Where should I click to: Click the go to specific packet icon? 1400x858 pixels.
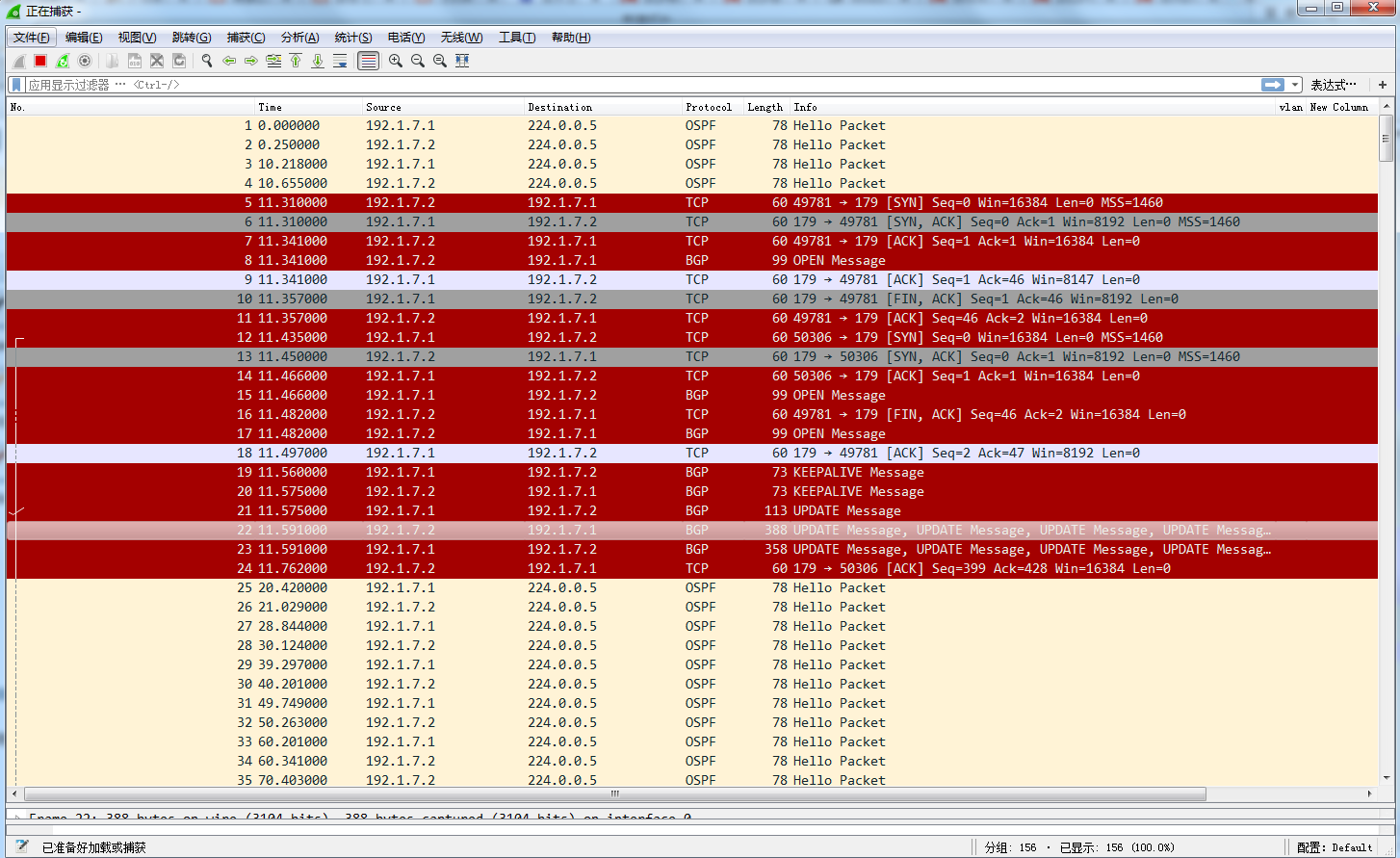tap(273, 61)
